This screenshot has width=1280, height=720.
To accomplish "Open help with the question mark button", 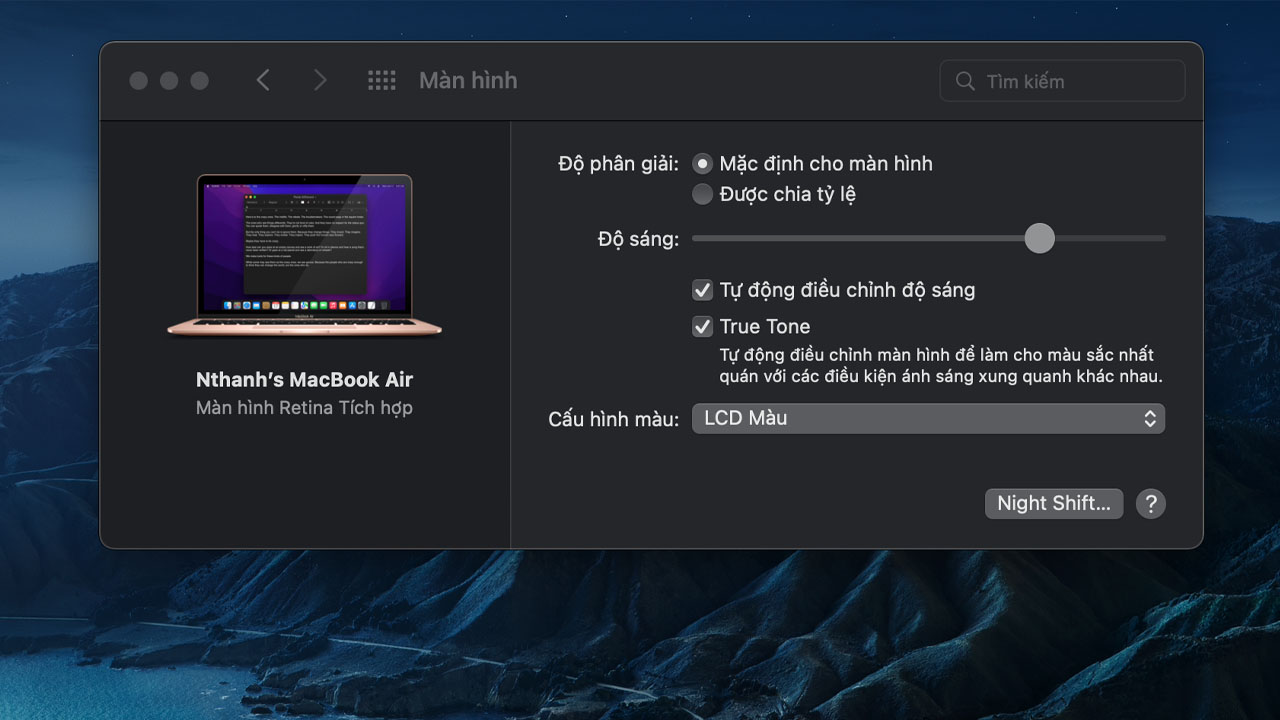I will point(1151,503).
